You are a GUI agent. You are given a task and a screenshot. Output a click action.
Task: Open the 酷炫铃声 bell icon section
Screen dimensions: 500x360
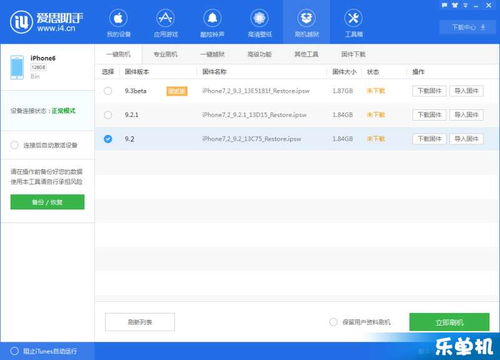point(212,23)
